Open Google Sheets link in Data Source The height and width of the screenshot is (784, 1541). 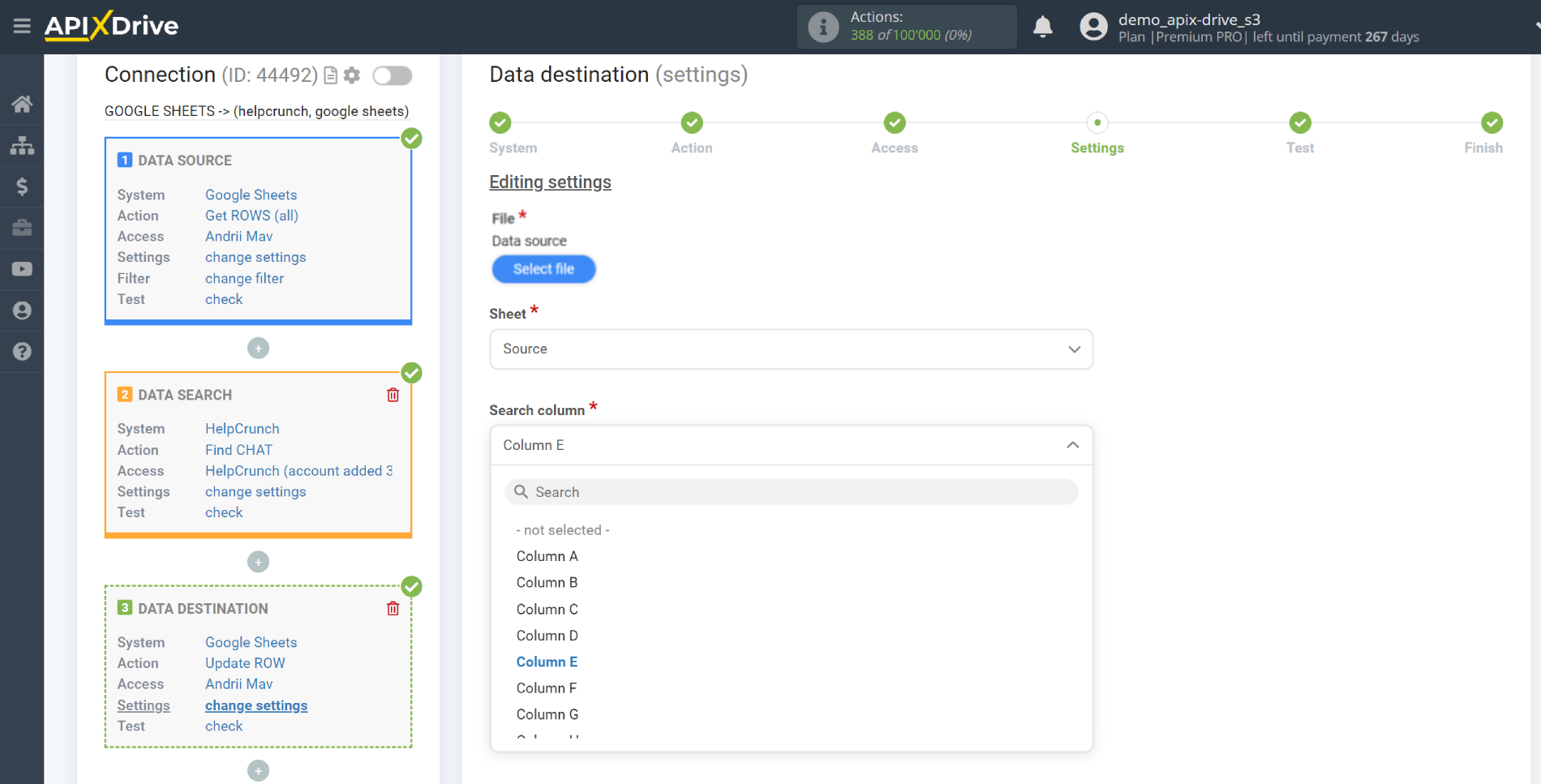coord(251,195)
